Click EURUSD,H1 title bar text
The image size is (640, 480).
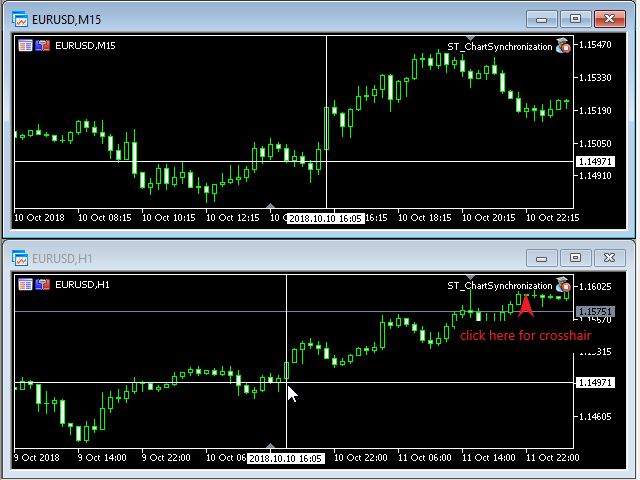tap(62, 259)
